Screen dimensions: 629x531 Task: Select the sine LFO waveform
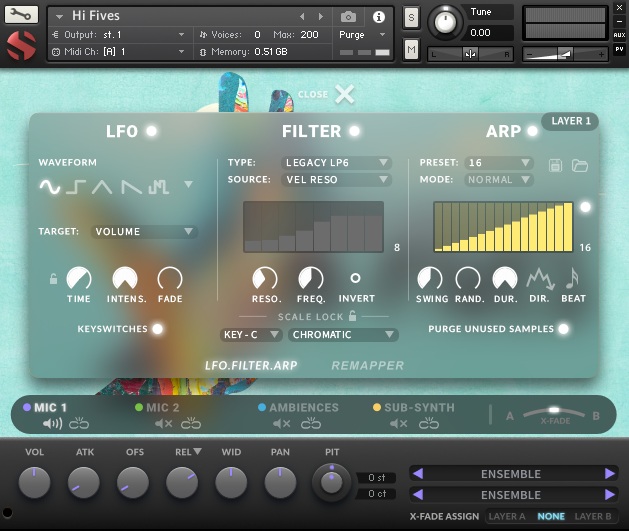click(x=50, y=187)
